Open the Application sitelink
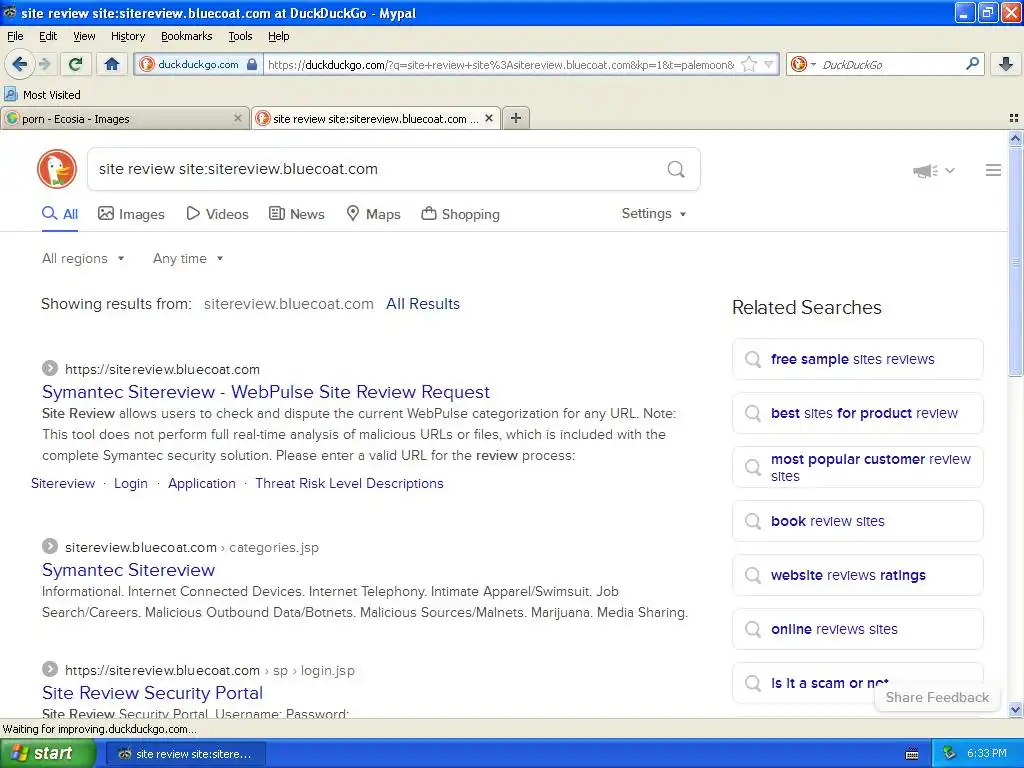Viewport: 1024px width, 768px height. pos(202,483)
